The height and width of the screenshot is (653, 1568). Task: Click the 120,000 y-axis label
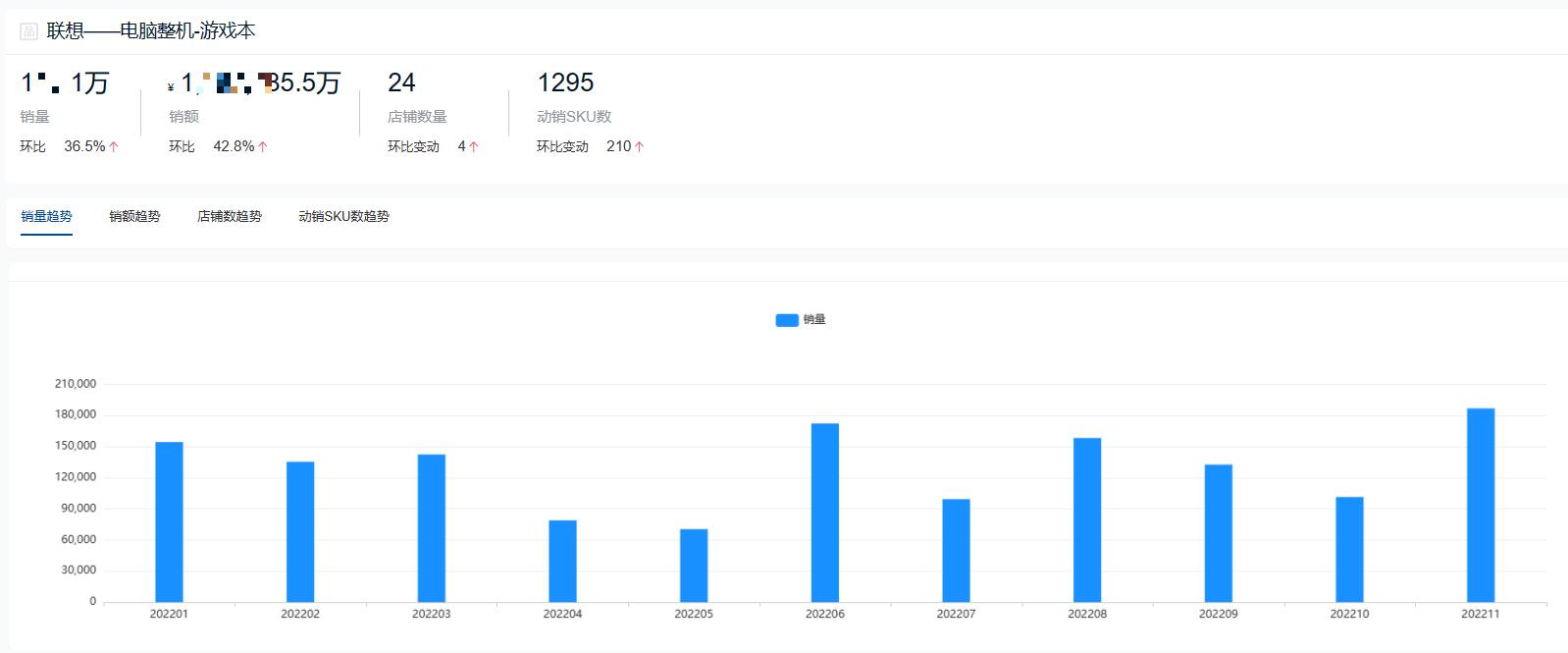pos(76,477)
